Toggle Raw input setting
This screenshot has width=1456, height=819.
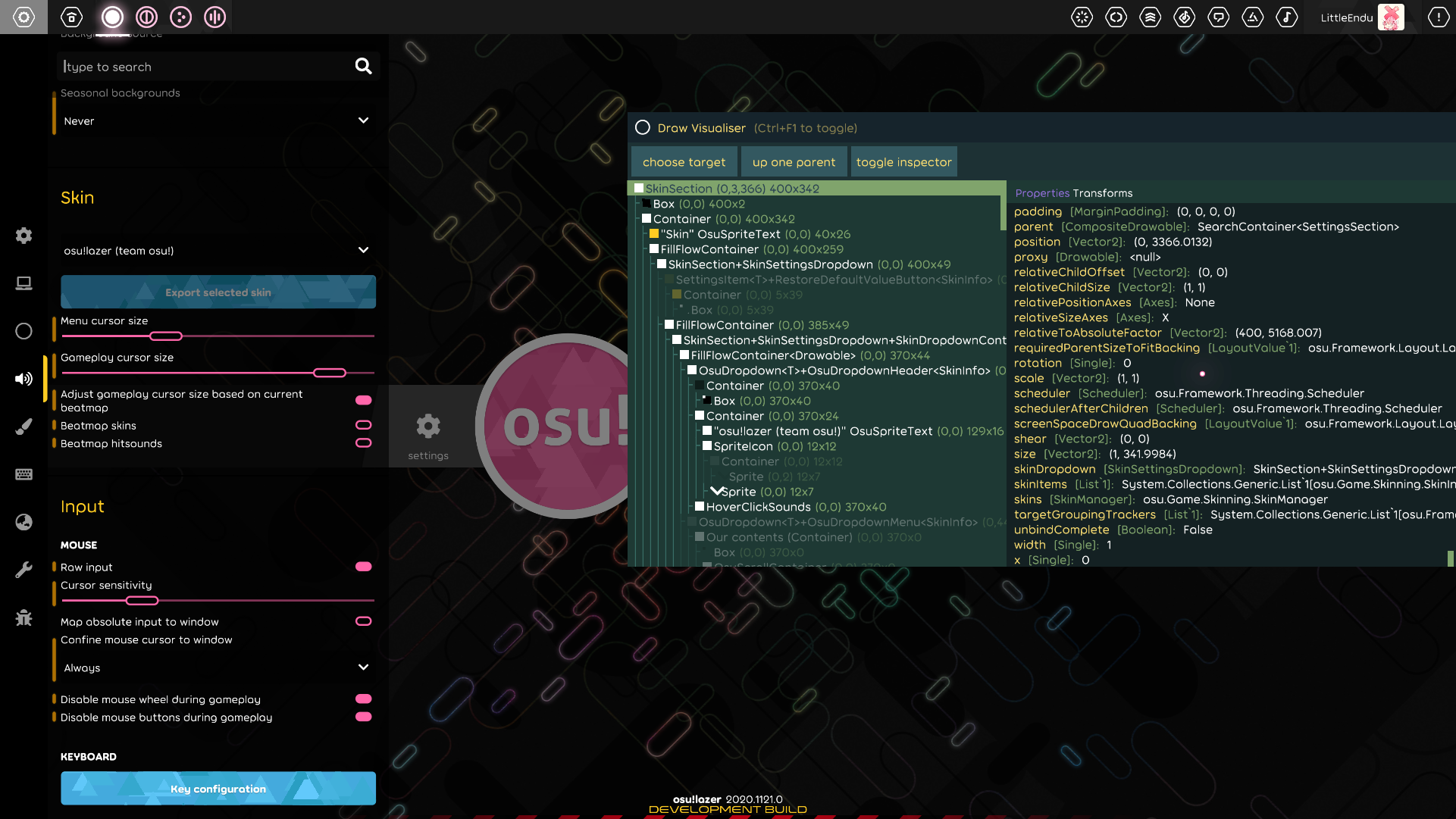tap(364, 566)
